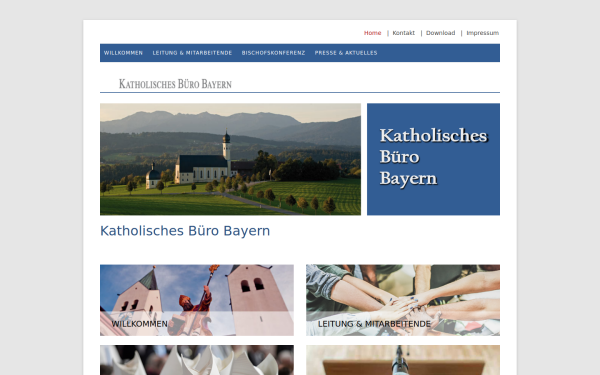Open the Home link in top navigation

[372, 33]
